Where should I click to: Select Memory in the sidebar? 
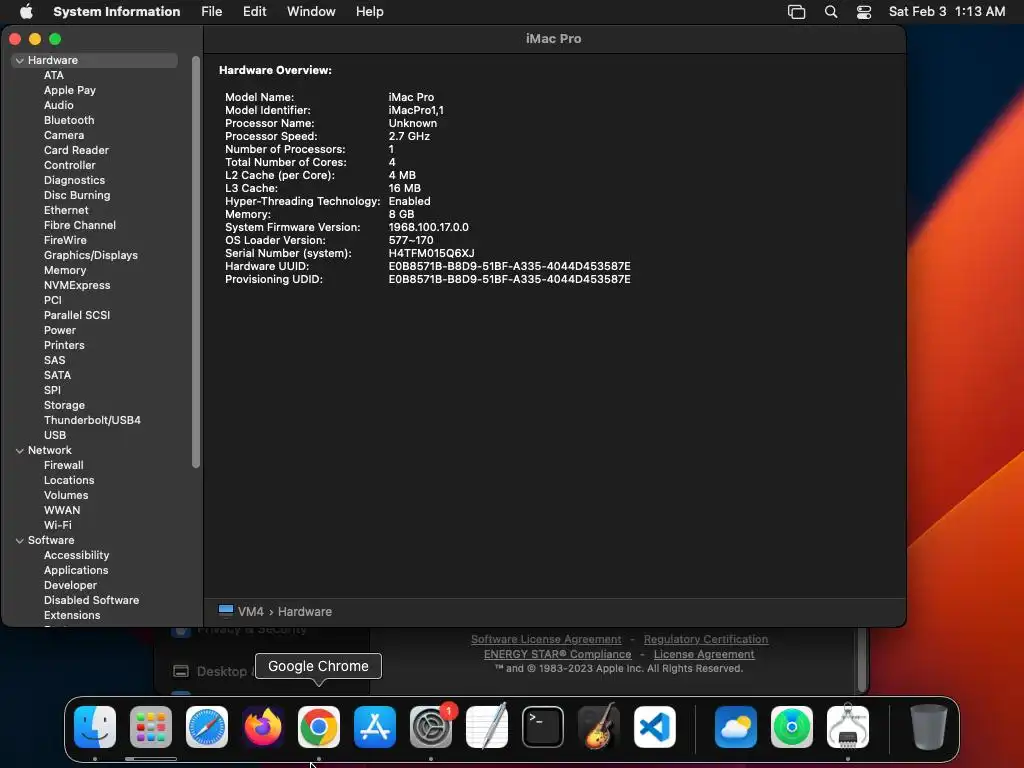click(65, 270)
